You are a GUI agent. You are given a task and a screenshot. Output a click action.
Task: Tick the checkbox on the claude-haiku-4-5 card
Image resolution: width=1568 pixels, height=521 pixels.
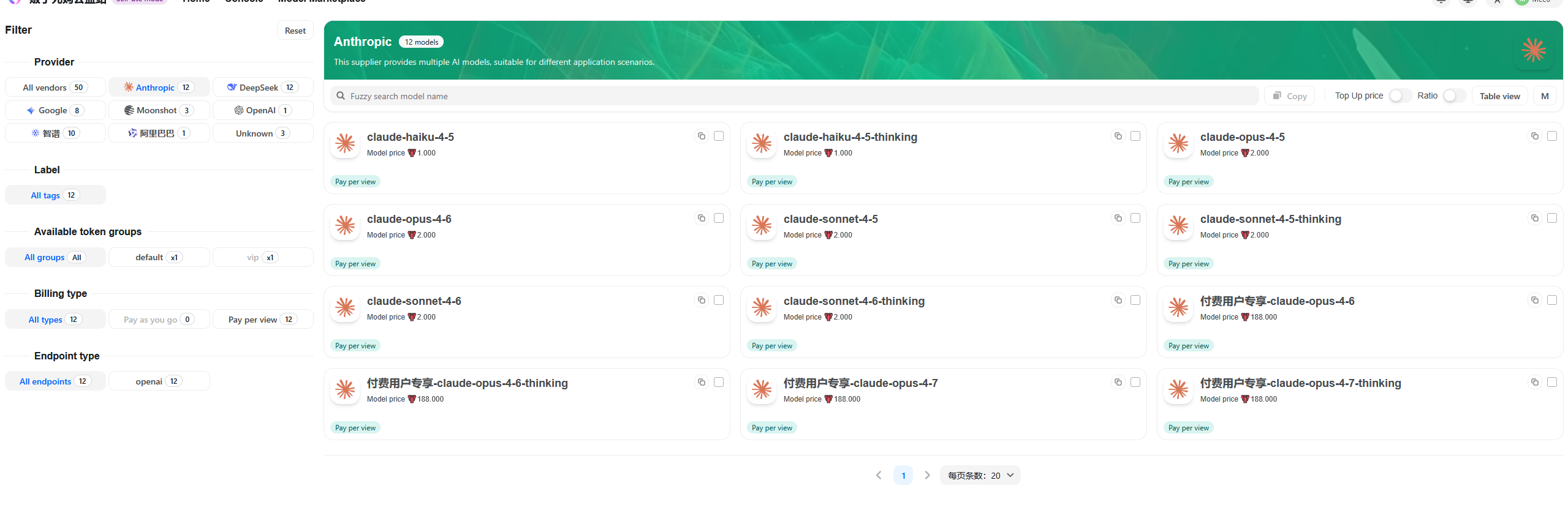click(719, 136)
